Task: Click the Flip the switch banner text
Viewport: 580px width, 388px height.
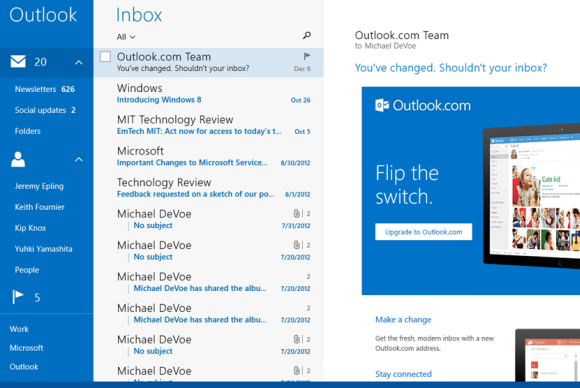Action: pyautogui.click(x=407, y=185)
